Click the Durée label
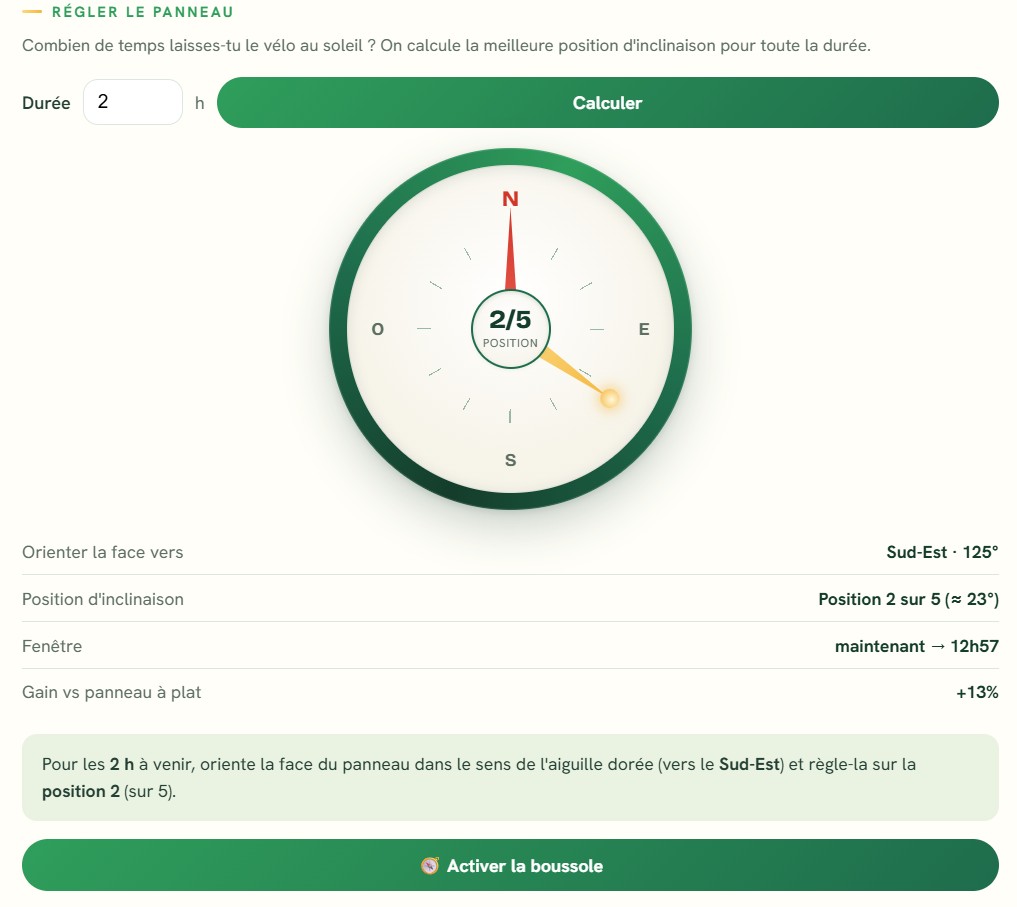Screen dimensions: 1017x907 (x=46, y=103)
